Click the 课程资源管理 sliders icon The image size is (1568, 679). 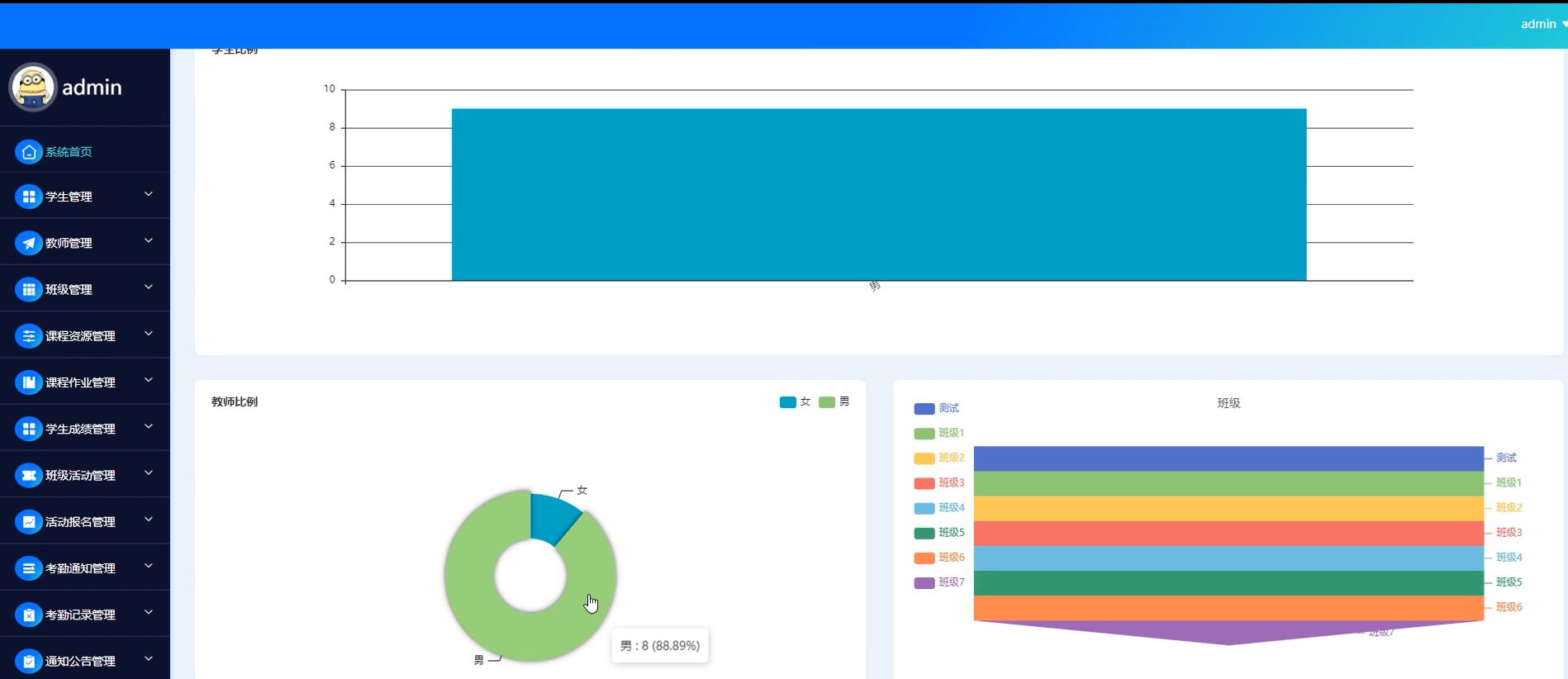[x=29, y=336]
